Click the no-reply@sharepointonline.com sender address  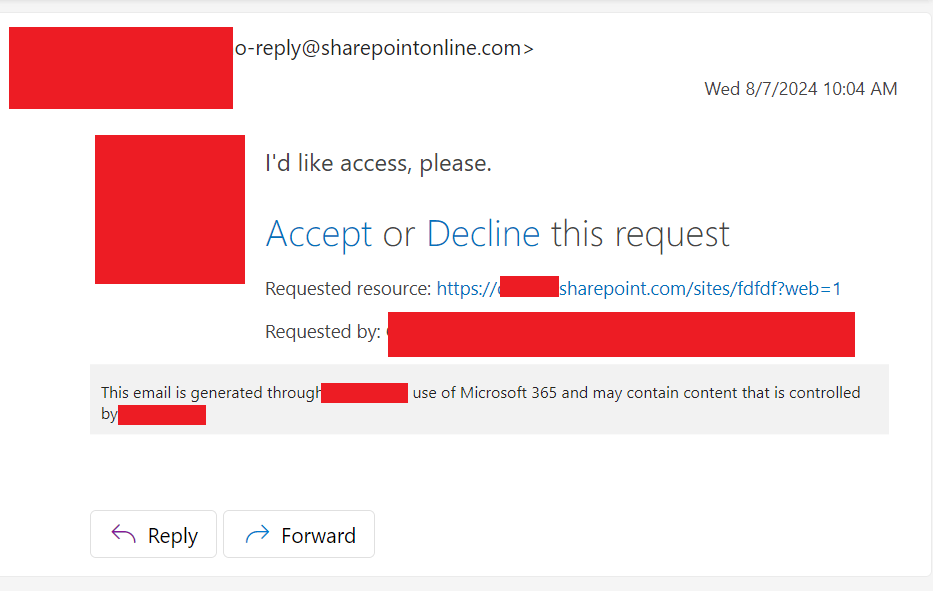pyautogui.click(x=384, y=48)
